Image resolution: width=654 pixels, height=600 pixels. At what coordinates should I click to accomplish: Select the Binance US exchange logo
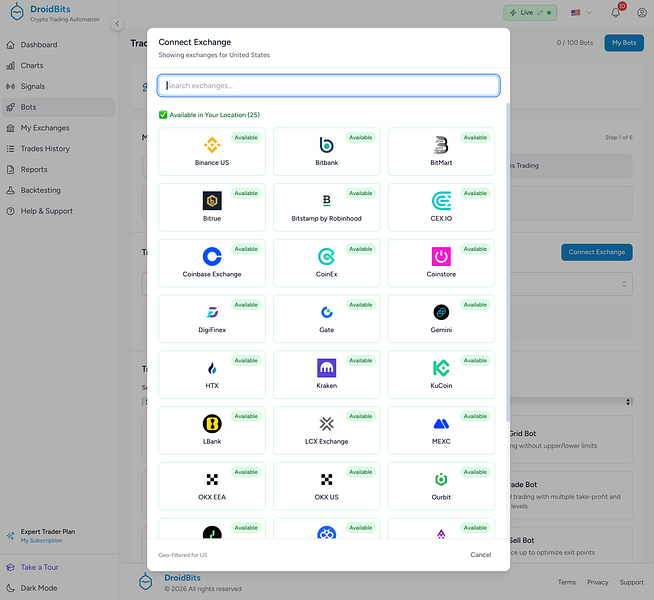[212, 145]
